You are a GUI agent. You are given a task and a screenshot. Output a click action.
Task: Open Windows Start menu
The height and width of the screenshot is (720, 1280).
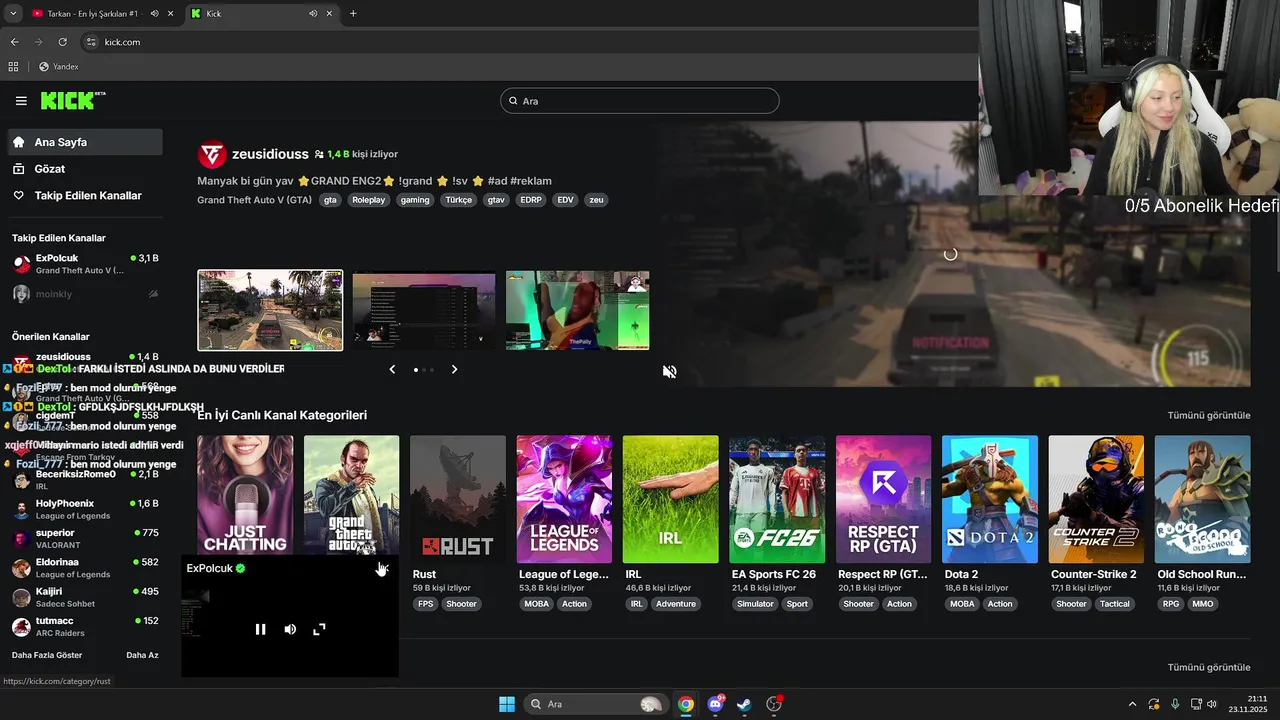(x=507, y=704)
